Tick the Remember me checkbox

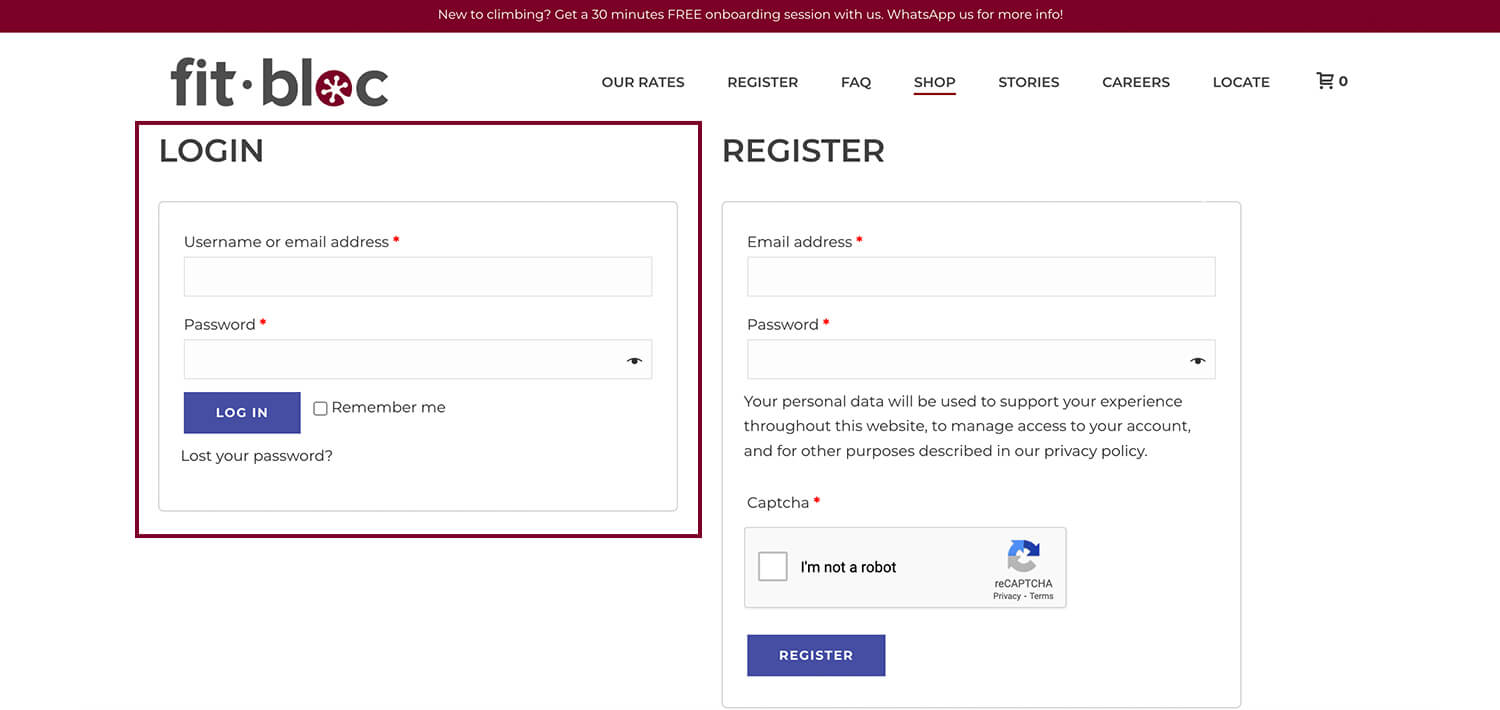321,408
